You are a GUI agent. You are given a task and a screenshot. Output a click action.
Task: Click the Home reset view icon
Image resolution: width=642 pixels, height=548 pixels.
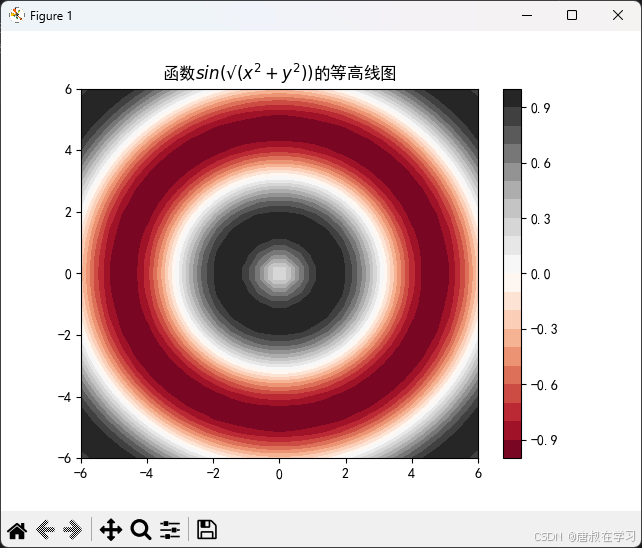pos(17,530)
